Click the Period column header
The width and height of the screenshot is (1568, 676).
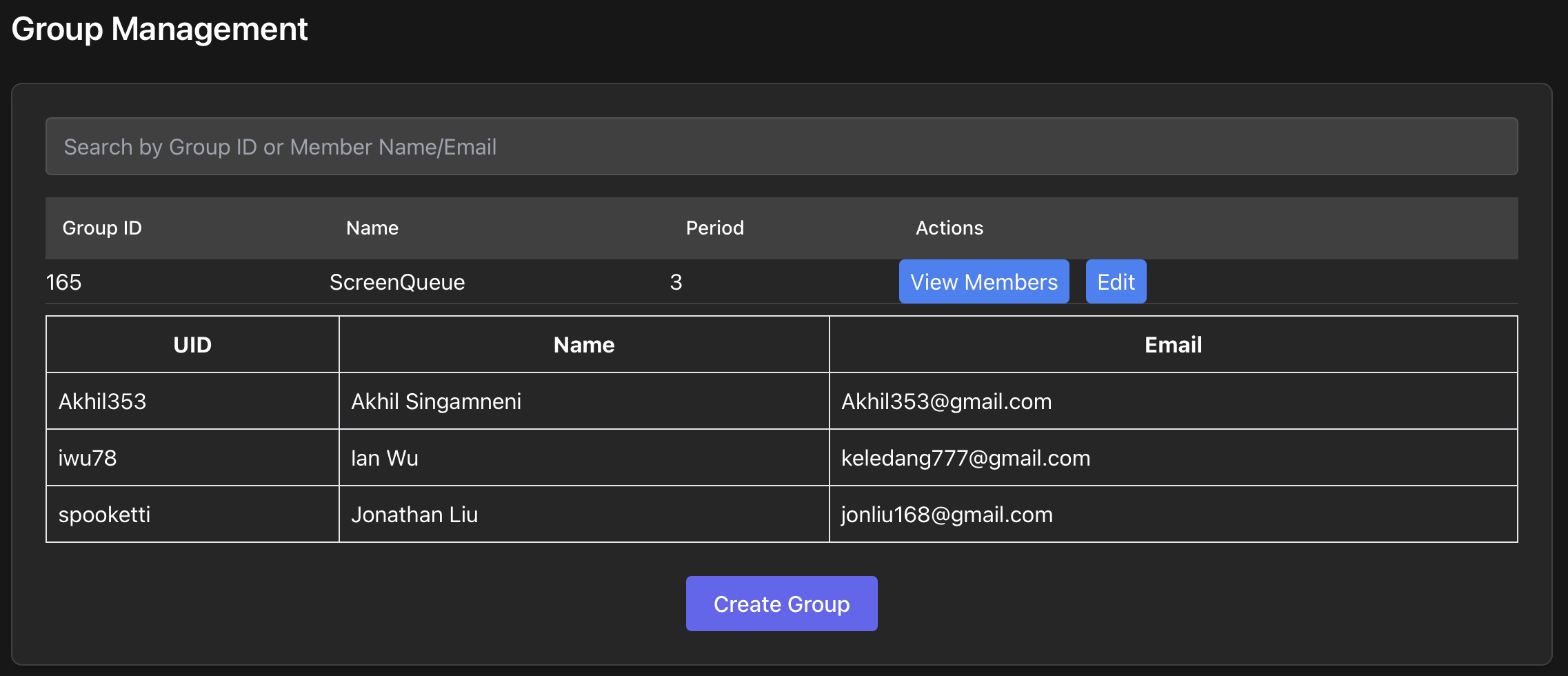click(715, 228)
